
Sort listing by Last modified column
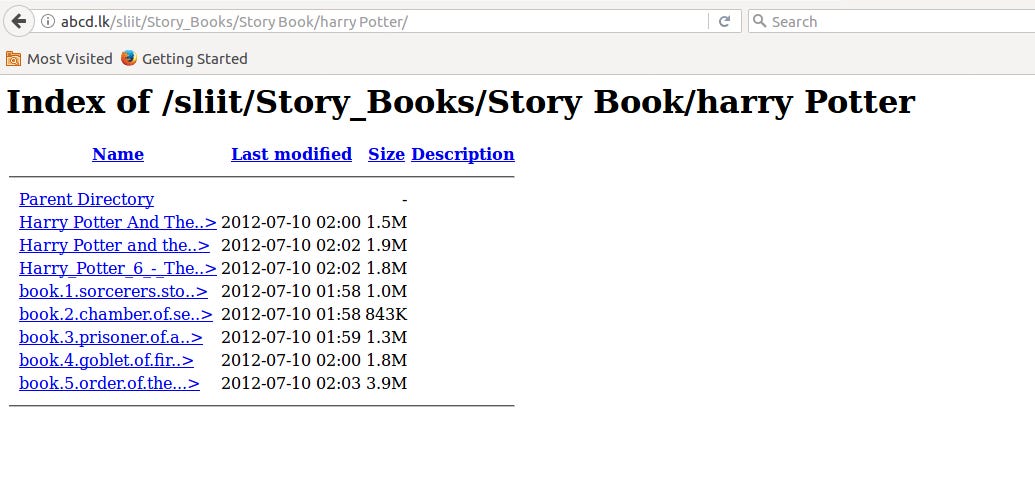pyautogui.click(x=291, y=154)
